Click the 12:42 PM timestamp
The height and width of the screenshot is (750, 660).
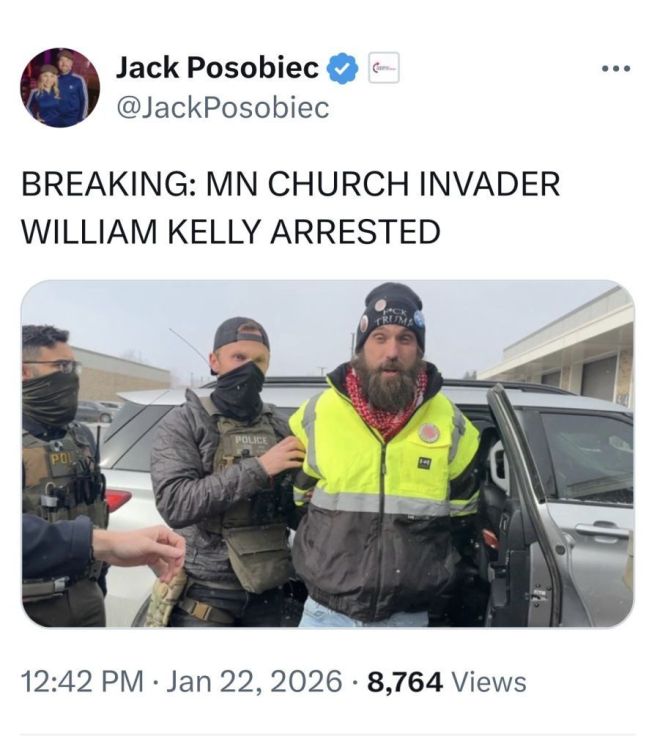coord(83,681)
